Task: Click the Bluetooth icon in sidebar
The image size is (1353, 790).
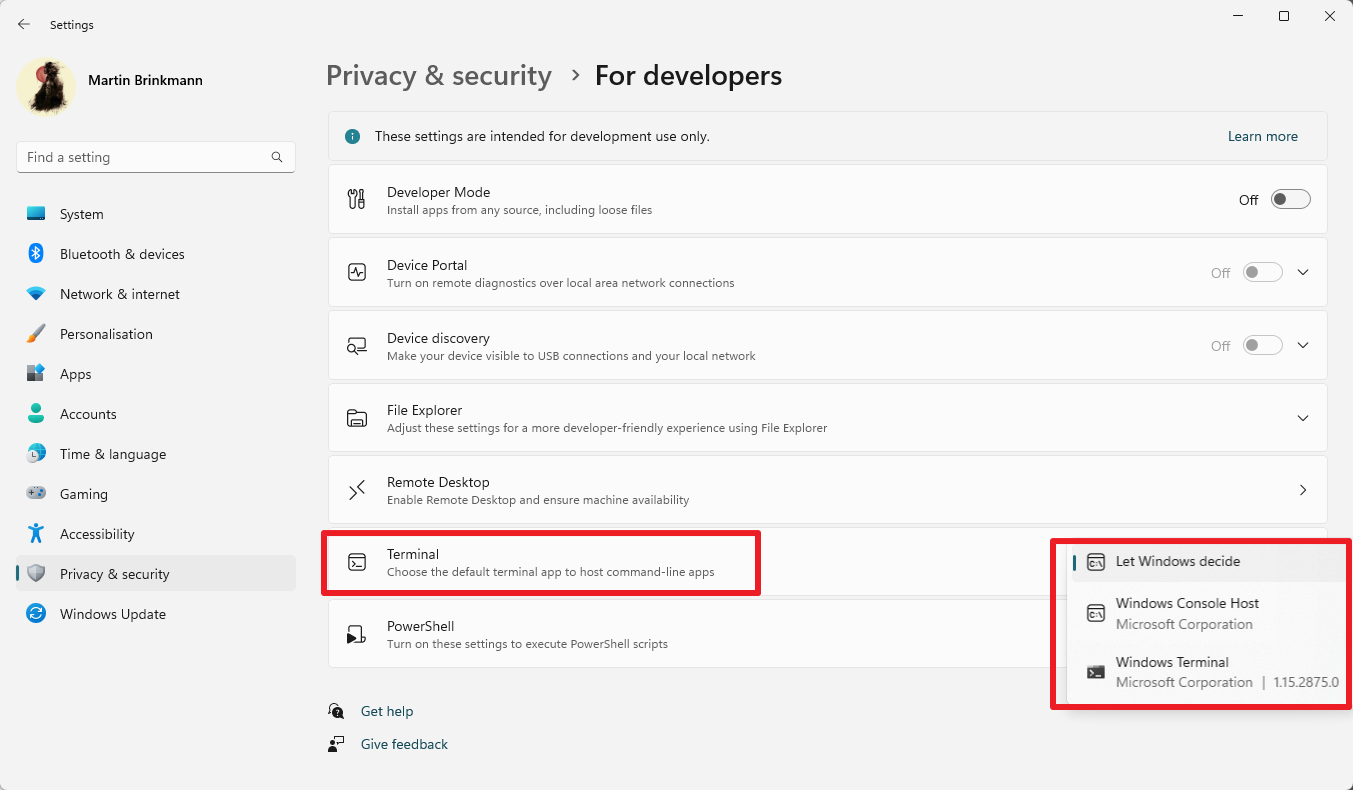Action: tap(36, 254)
